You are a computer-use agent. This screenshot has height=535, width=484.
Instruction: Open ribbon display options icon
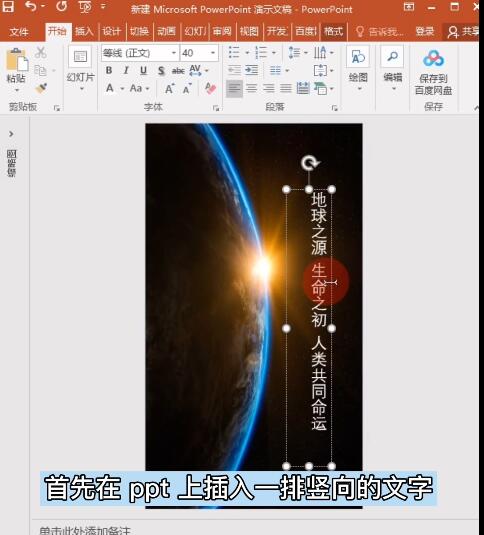[408, 6]
